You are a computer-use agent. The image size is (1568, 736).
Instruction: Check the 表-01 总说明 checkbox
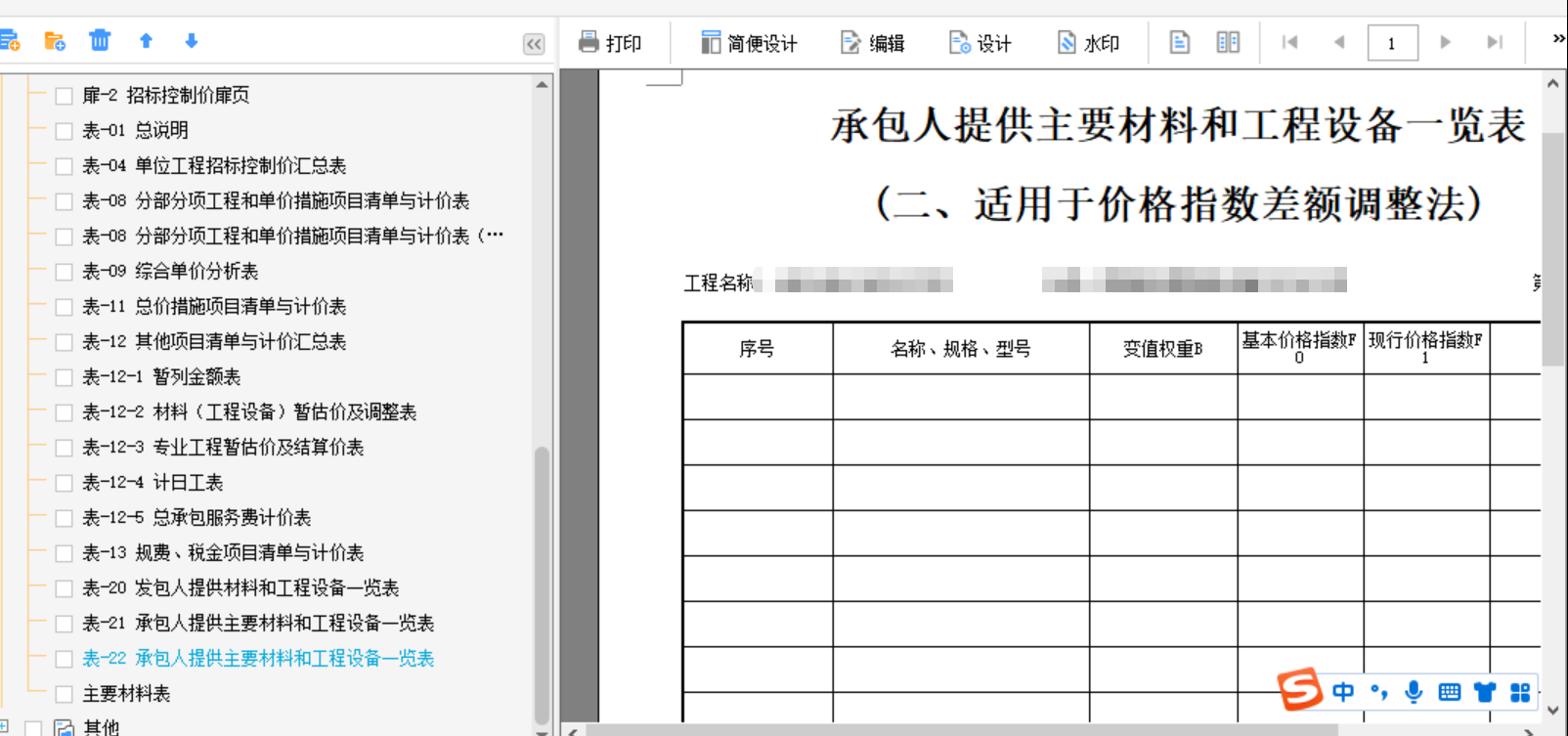pos(64,131)
